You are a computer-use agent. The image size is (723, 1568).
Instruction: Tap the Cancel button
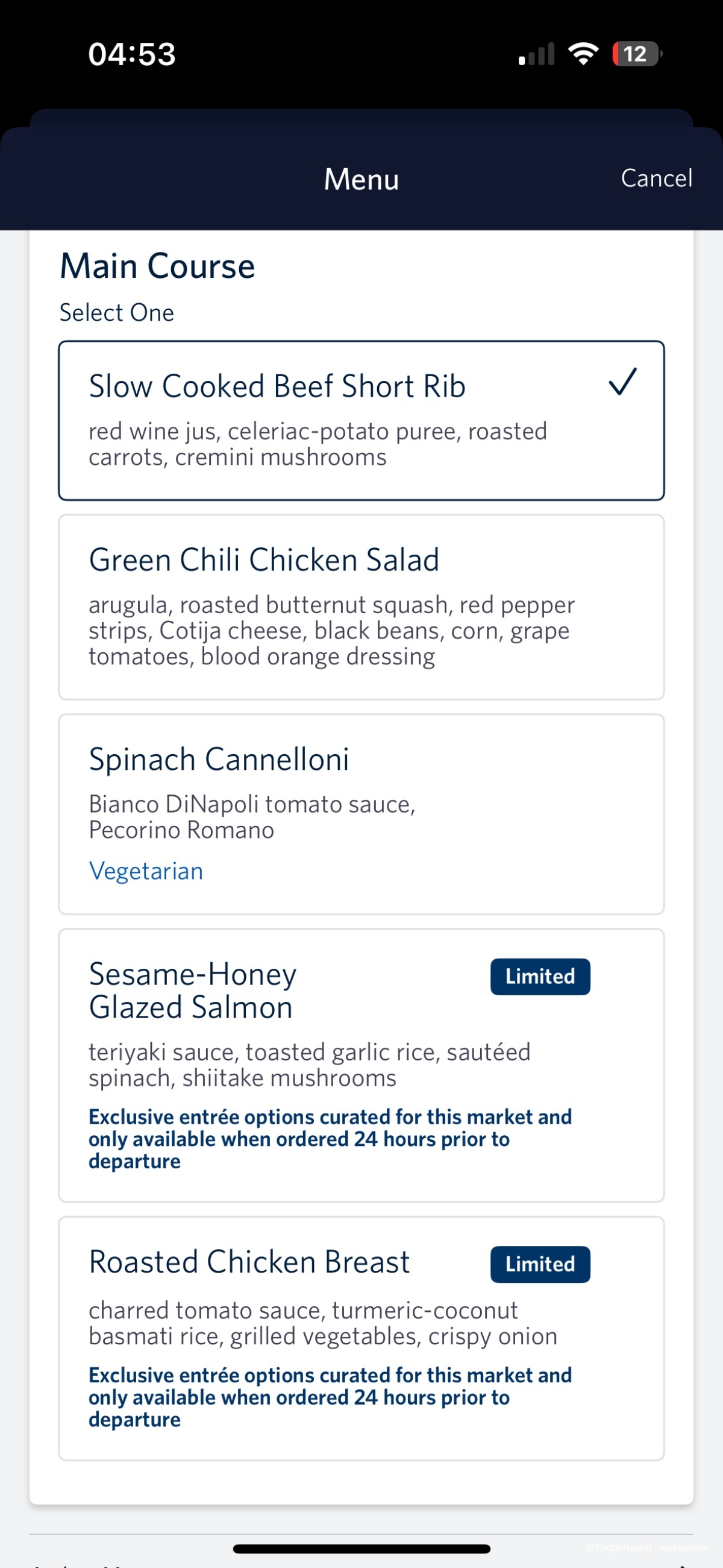pos(656,178)
